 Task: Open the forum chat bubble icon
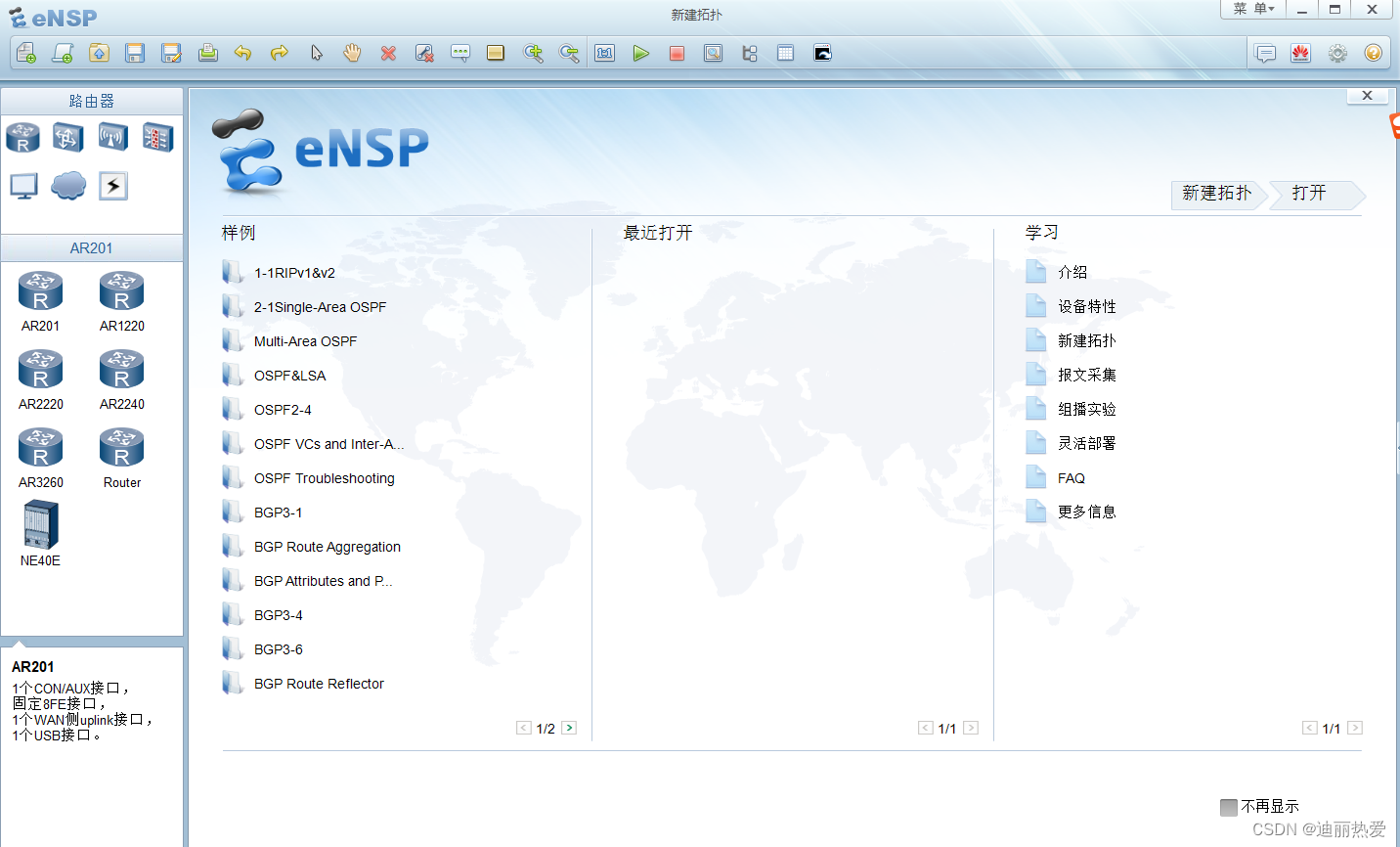(x=1265, y=53)
